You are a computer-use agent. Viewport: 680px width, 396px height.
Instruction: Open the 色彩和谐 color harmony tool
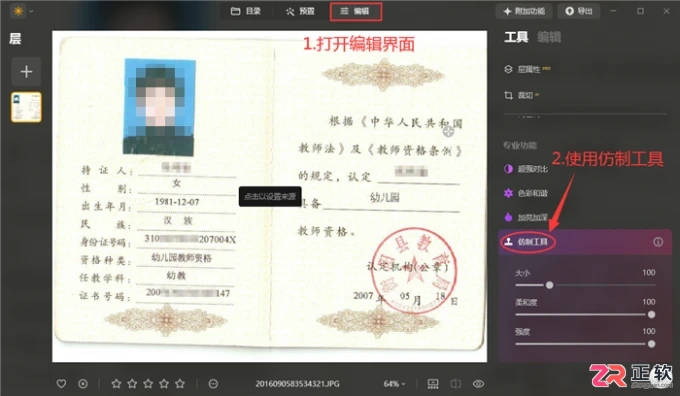(526, 193)
